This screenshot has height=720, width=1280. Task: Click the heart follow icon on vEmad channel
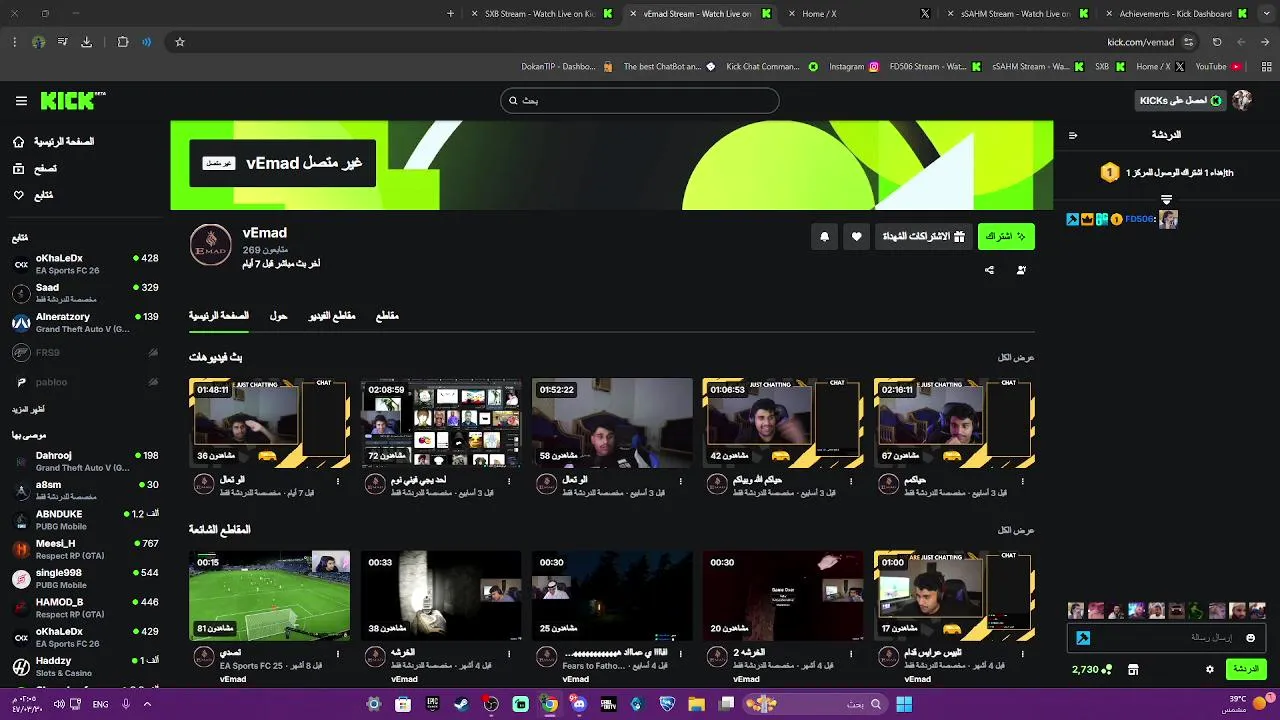tap(856, 237)
